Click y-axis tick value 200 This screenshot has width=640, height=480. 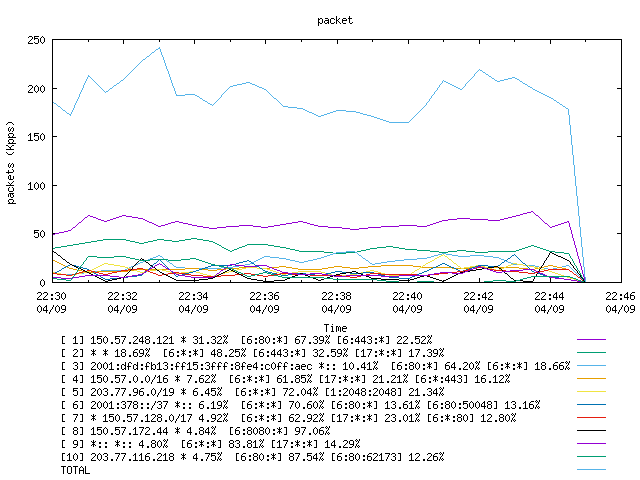coord(36,89)
